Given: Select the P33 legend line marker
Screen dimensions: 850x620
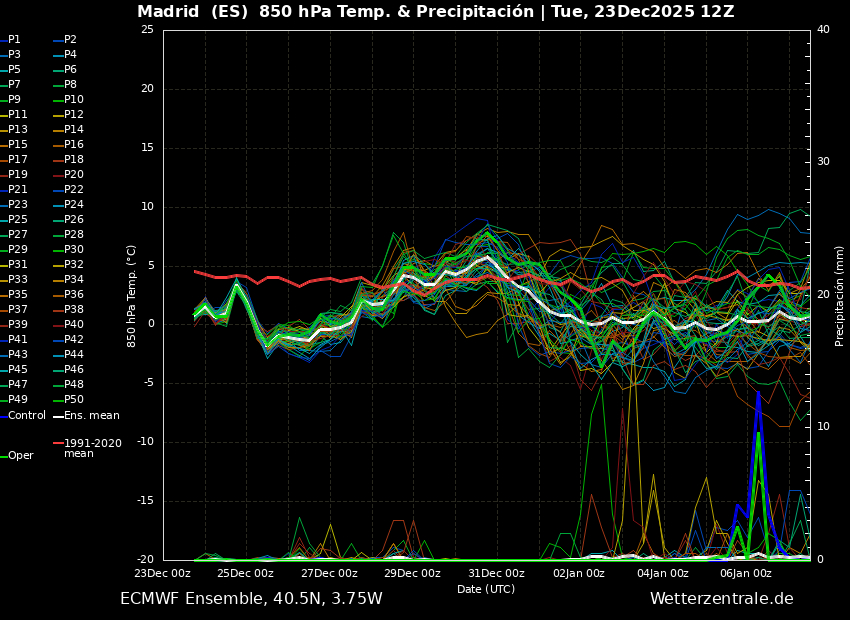Looking at the screenshot, I should tap(6, 283).
